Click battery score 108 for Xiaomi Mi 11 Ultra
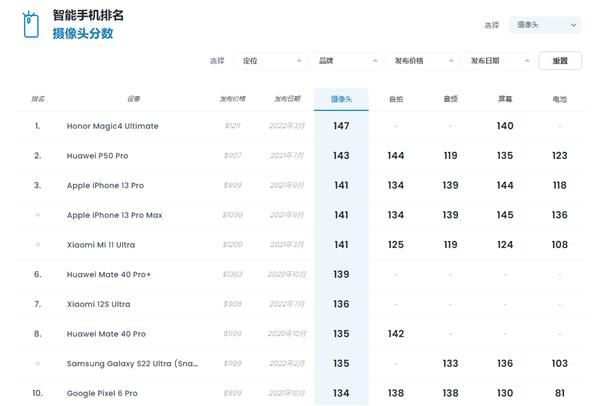 559,245
